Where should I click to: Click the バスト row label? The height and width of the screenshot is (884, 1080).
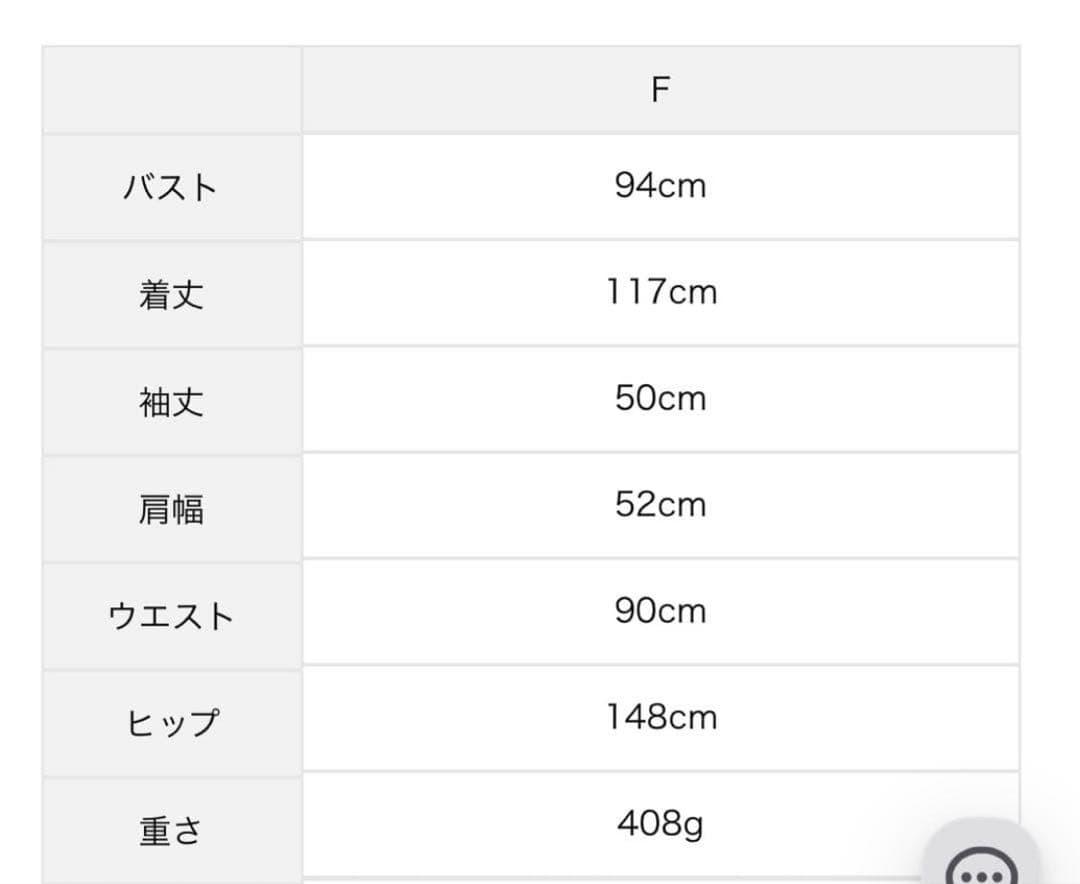pyautogui.click(x=170, y=186)
